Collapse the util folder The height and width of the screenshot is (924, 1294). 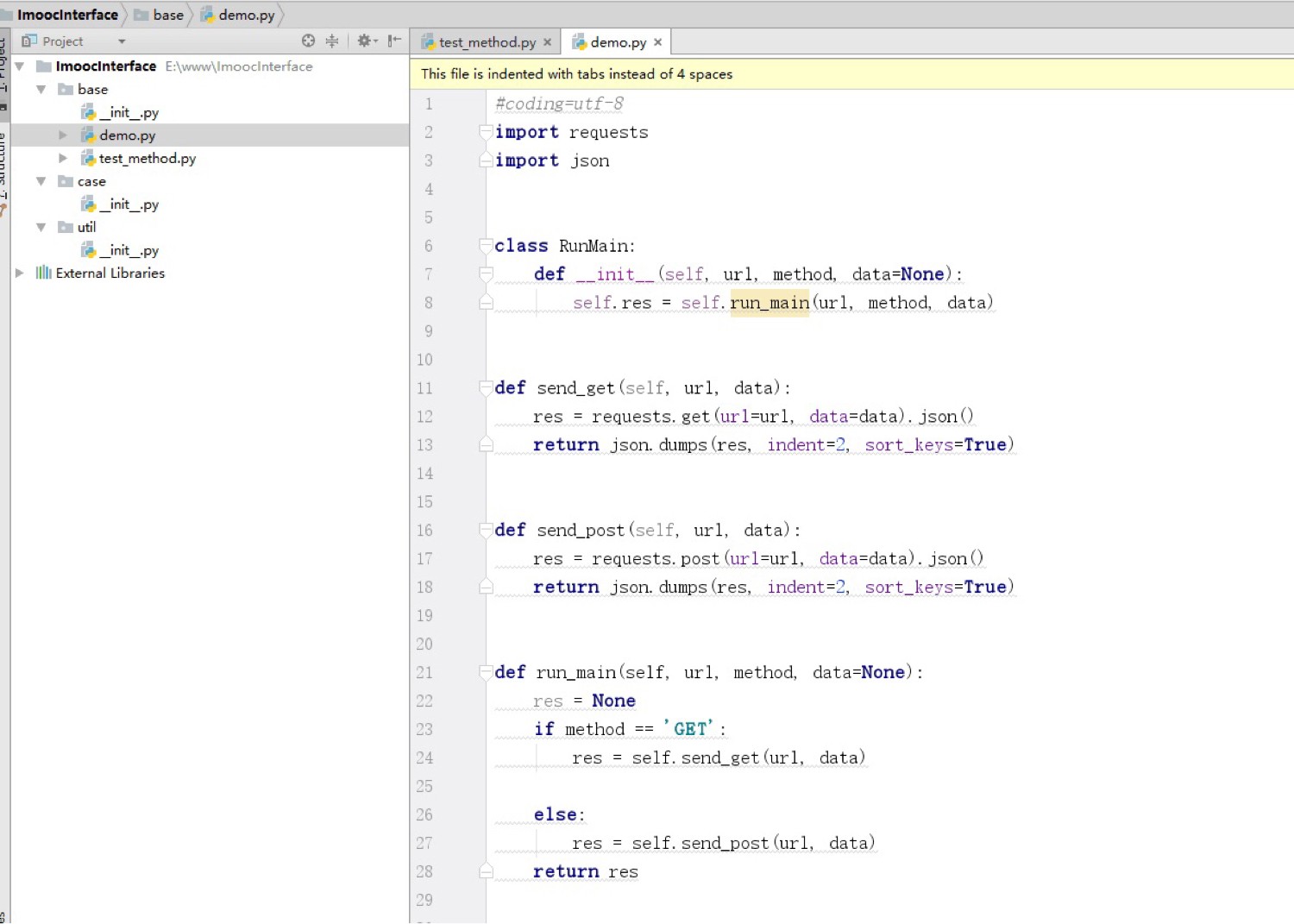click(41, 227)
